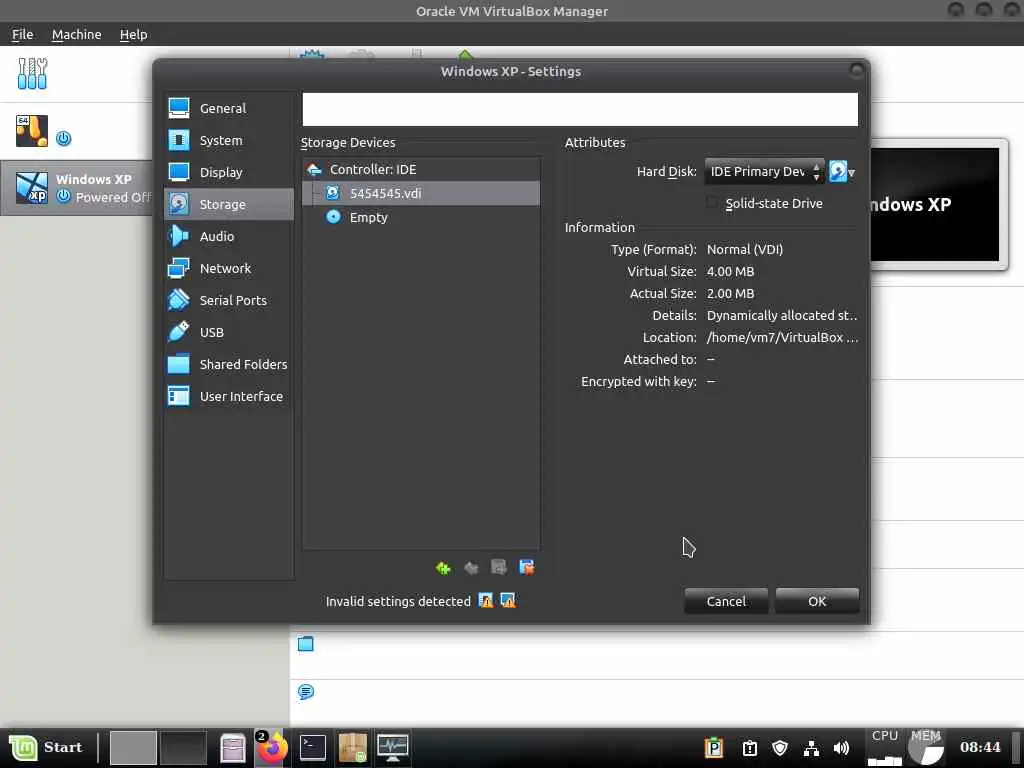The height and width of the screenshot is (768, 1024).
Task: Open Firefox from the taskbar
Action: click(x=272, y=747)
